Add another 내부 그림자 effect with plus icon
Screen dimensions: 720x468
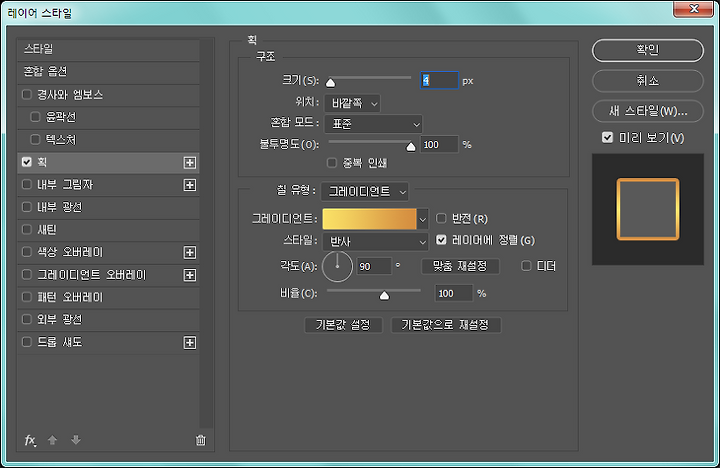pos(190,185)
